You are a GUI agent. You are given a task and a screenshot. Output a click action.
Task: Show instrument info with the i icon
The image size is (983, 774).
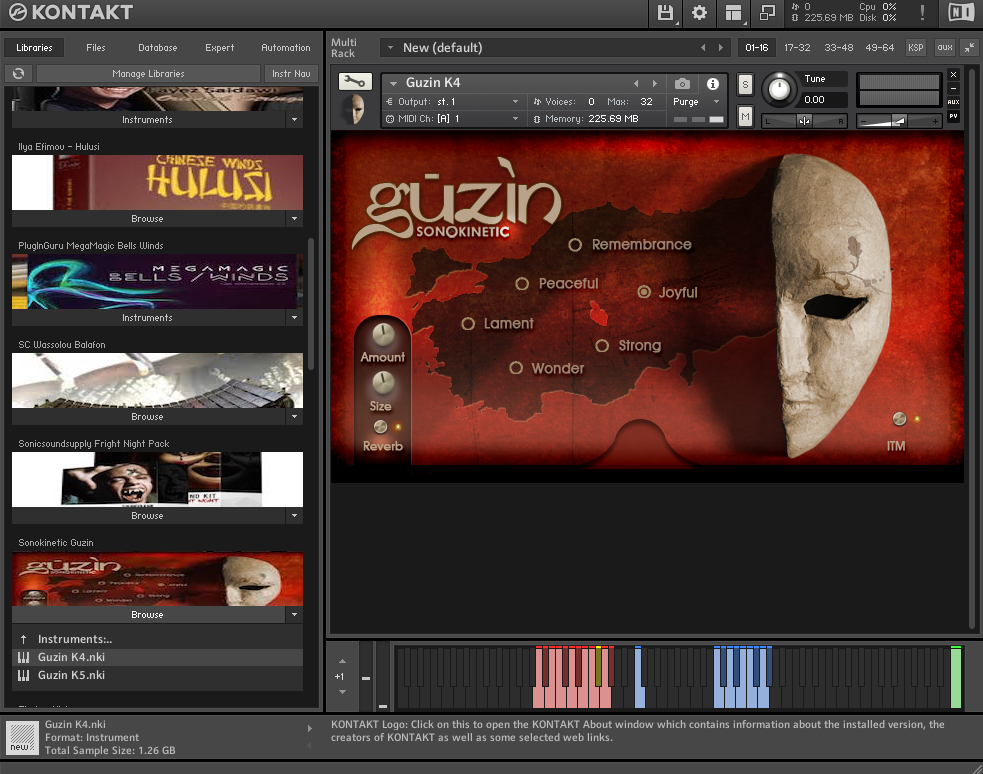pos(713,83)
